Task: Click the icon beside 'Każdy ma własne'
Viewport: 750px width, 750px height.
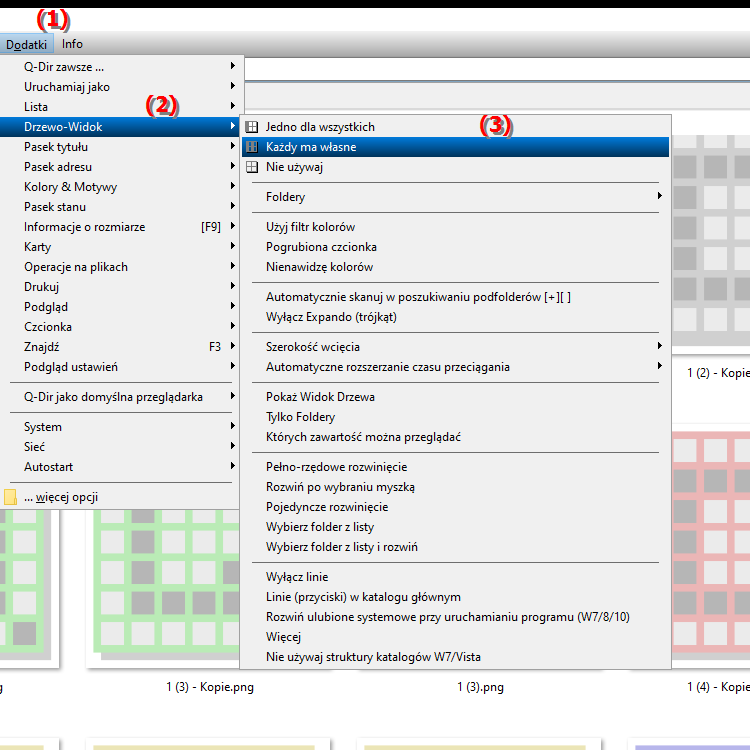Action: coord(252,147)
